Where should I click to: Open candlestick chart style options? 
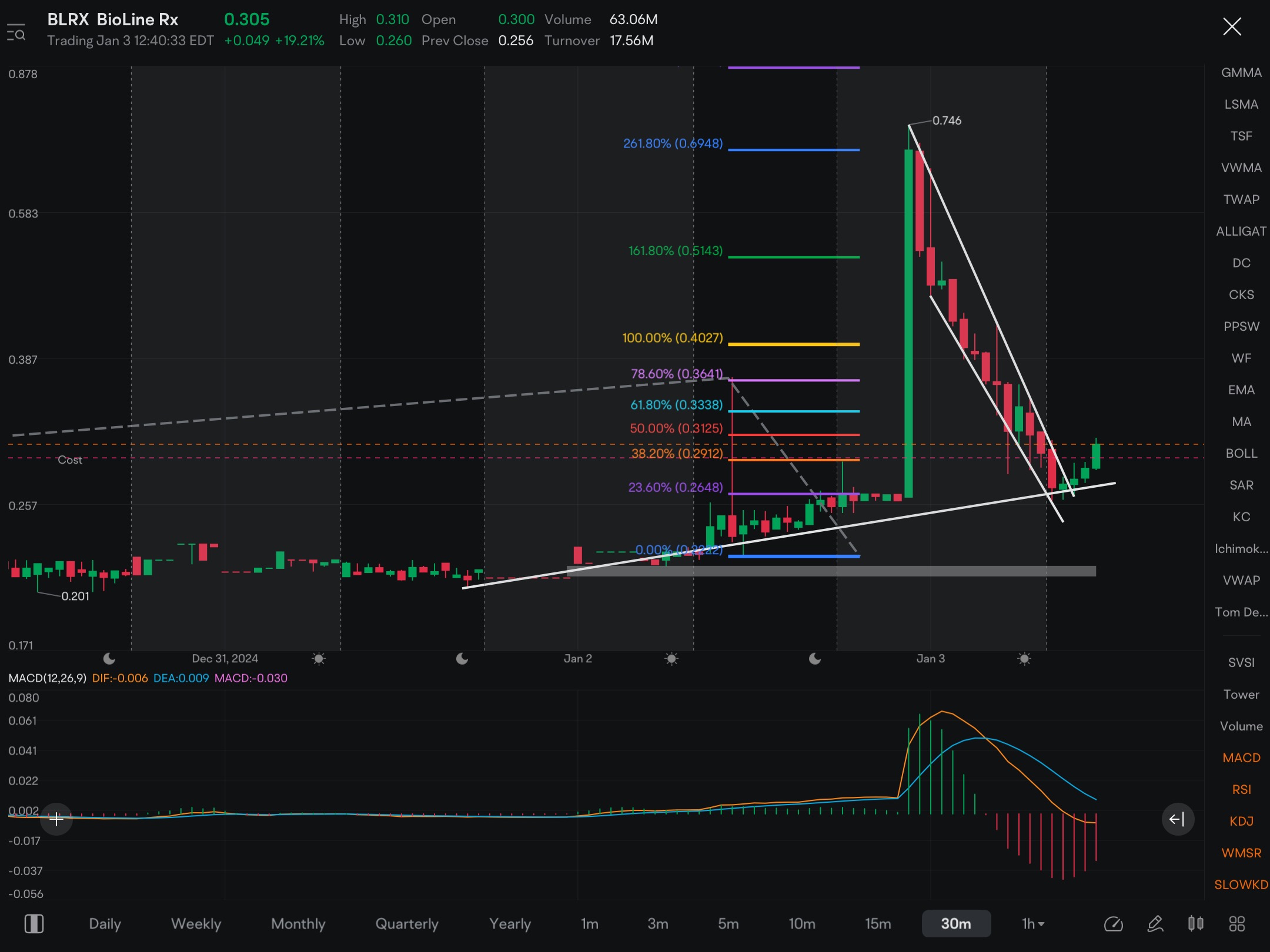coord(1196,924)
